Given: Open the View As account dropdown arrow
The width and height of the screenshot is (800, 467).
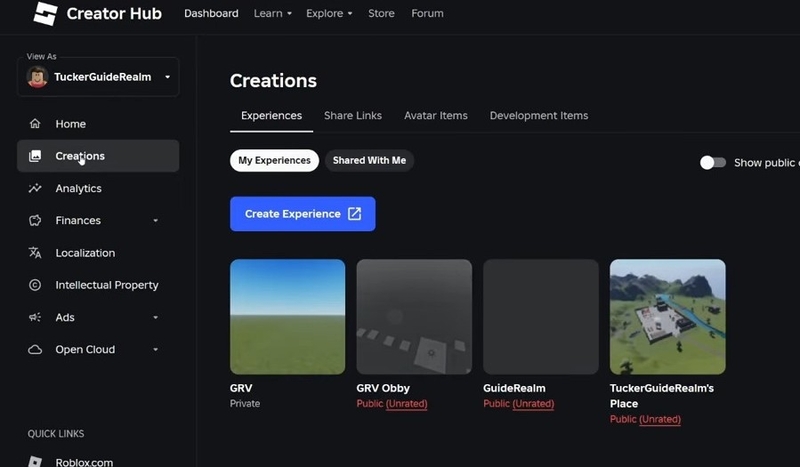Looking at the screenshot, I should click(167, 77).
